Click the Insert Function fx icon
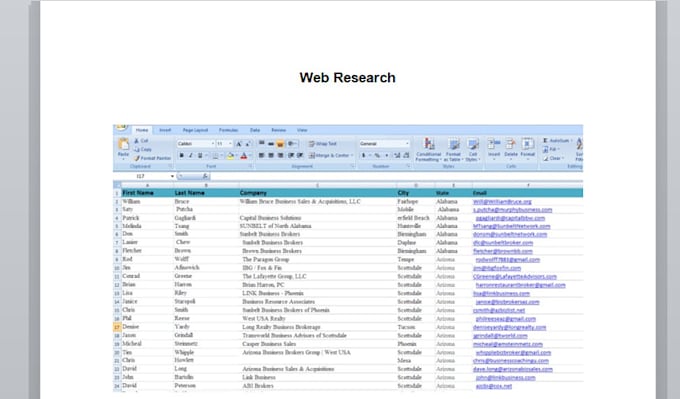The height and width of the screenshot is (399, 680). point(206,176)
